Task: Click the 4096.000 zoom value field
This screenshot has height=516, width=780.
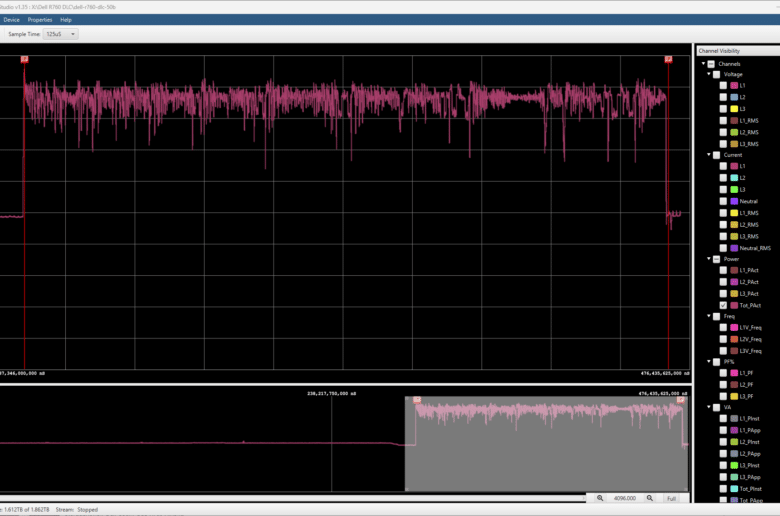Action: [625, 498]
